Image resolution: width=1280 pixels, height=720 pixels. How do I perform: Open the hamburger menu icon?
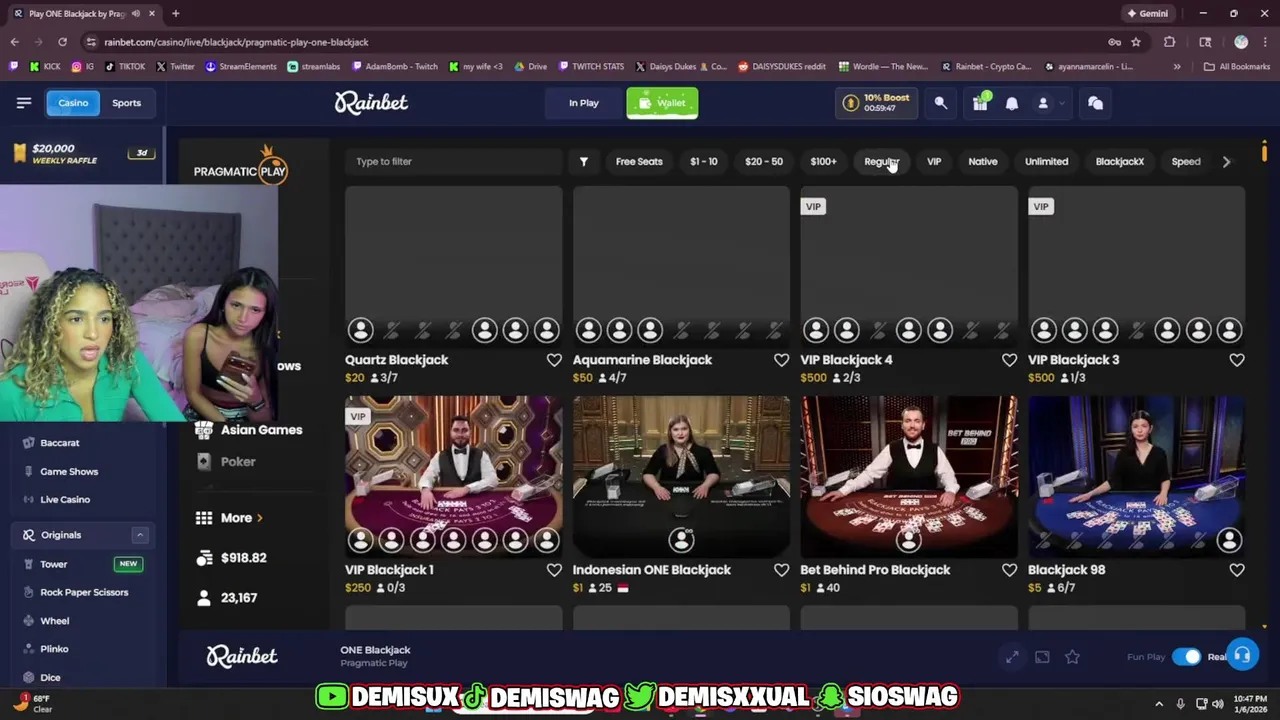[x=24, y=102]
